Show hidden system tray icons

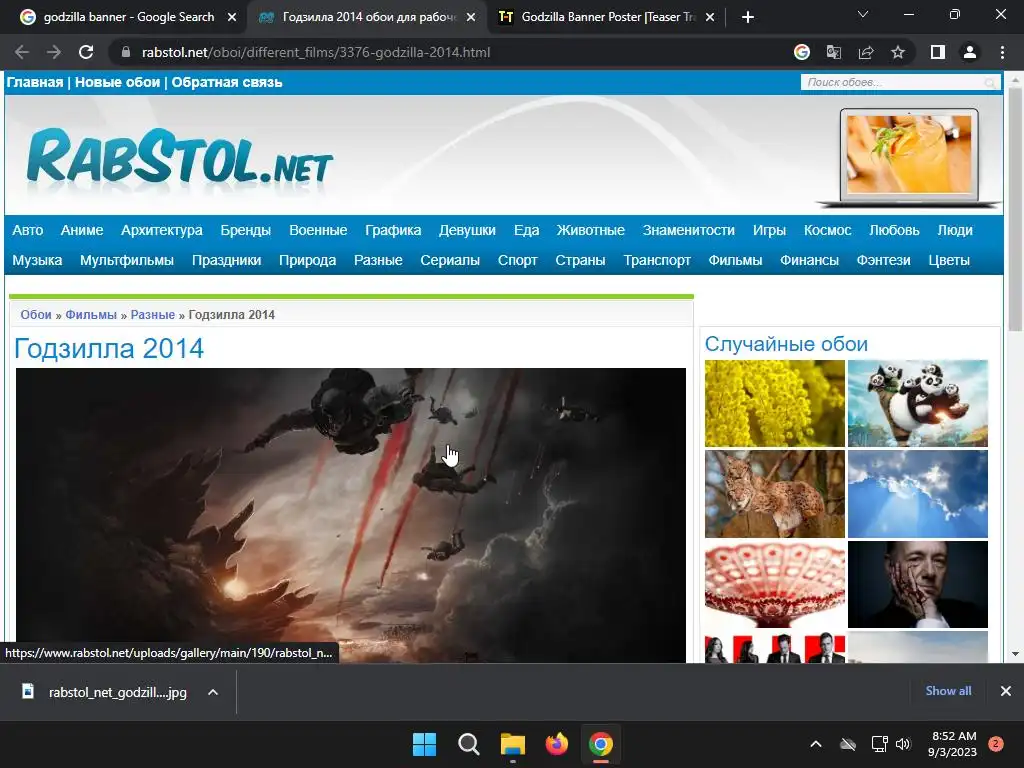[x=816, y=744]
